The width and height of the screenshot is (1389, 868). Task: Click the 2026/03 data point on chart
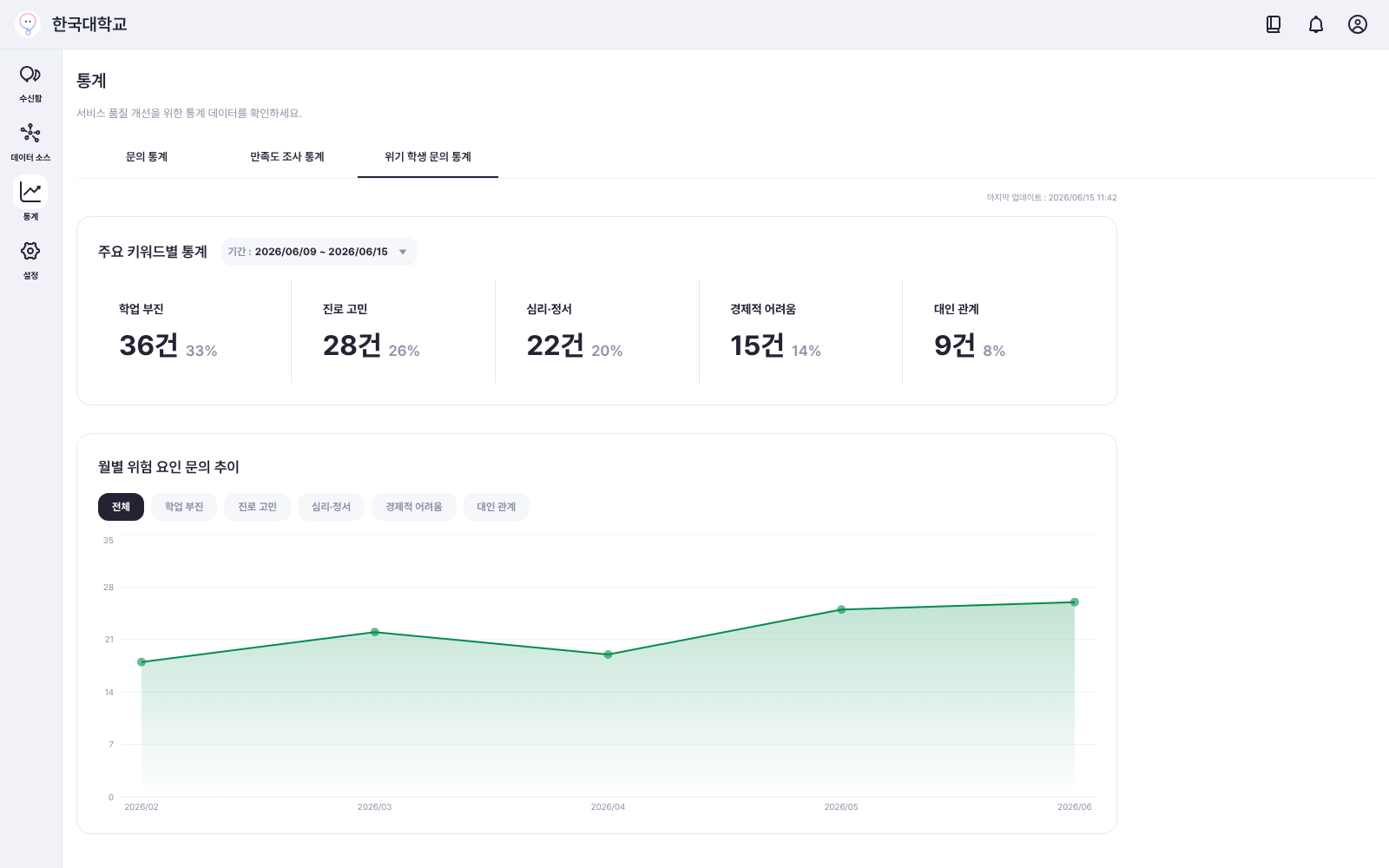click(x=375, y=632)
